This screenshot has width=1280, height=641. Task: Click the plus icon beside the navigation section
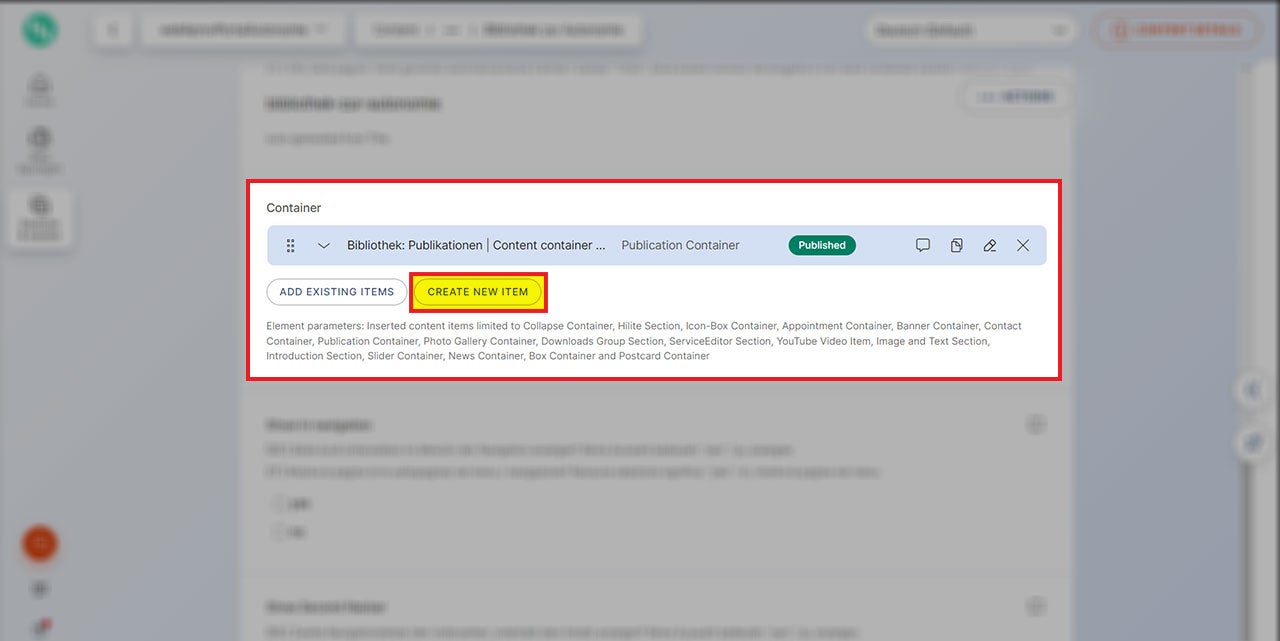tap(1036, 425)
